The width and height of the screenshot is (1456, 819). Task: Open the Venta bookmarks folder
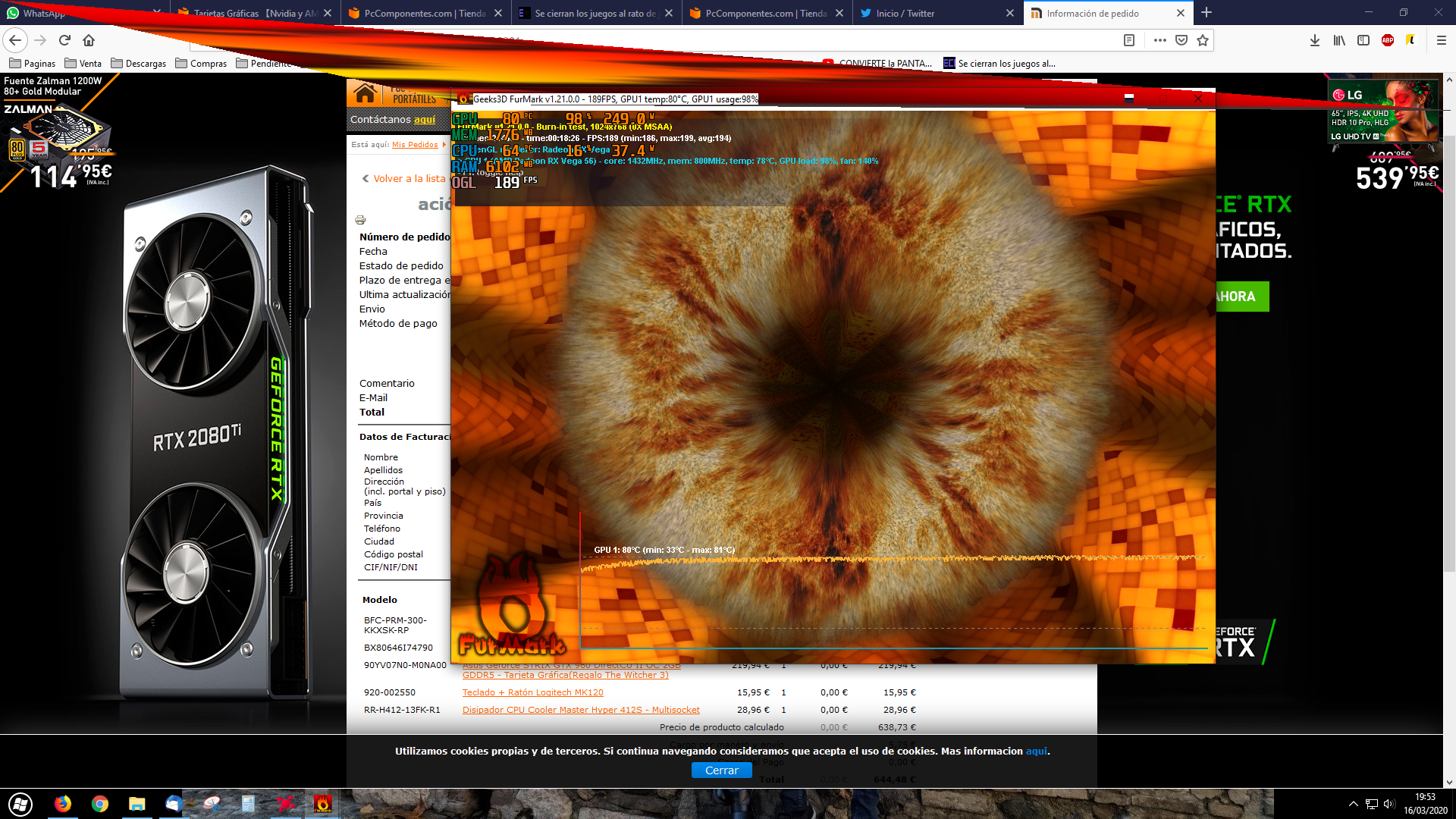(83, 64)
